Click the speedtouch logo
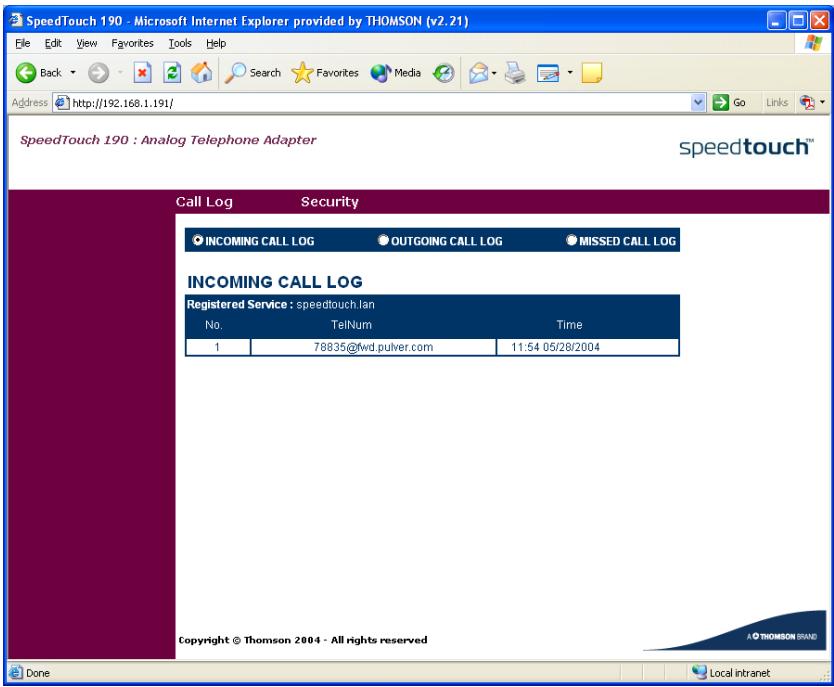Viewport: 834px width, 687px height. pos(746,147)
